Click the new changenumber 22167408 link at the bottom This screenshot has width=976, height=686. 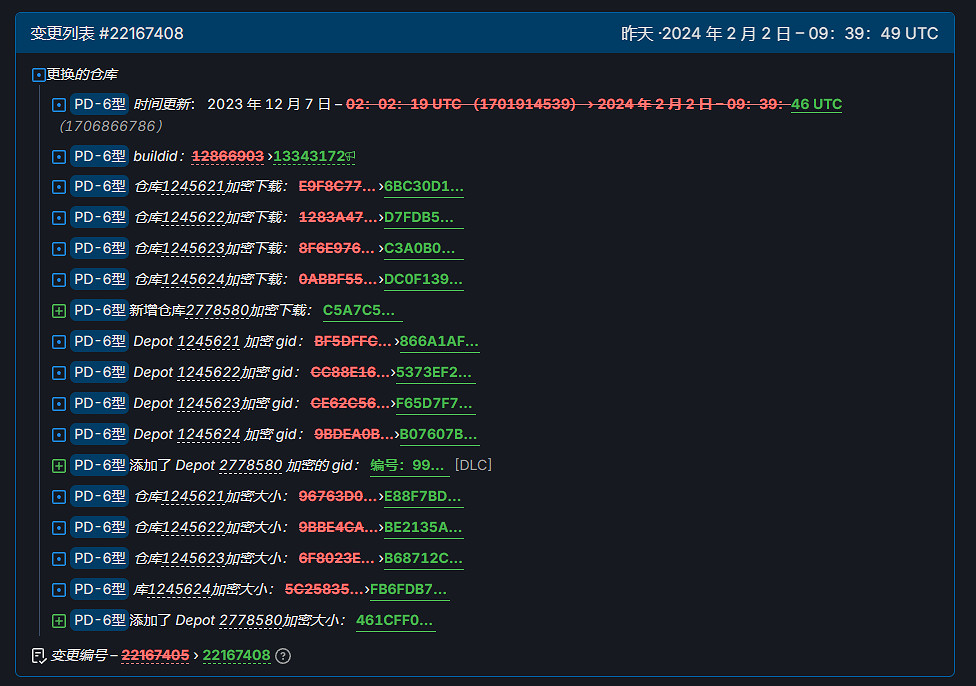(236, 656)
